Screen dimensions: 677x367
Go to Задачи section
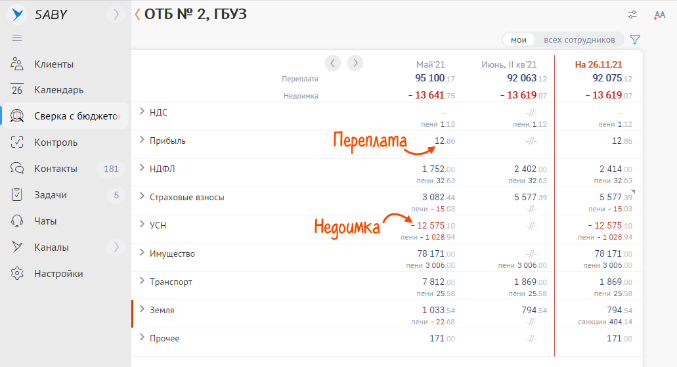pyautogui.click(x=50, y=195)
